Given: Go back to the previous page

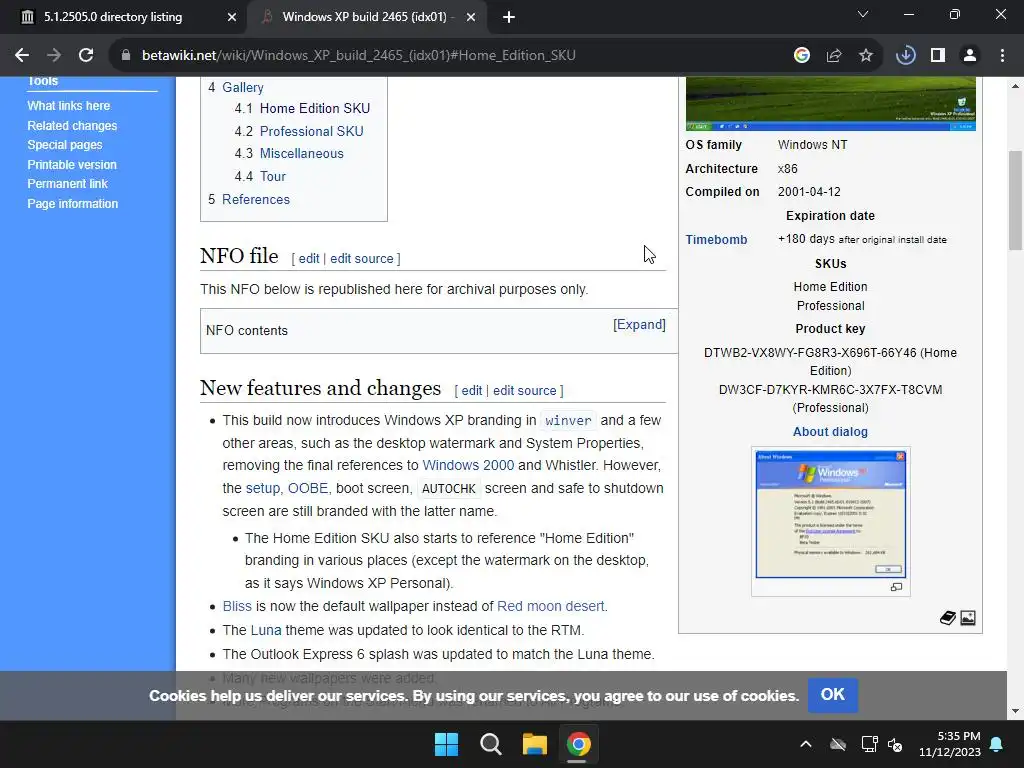Looking at the screenshot, I should pos(22,56).
